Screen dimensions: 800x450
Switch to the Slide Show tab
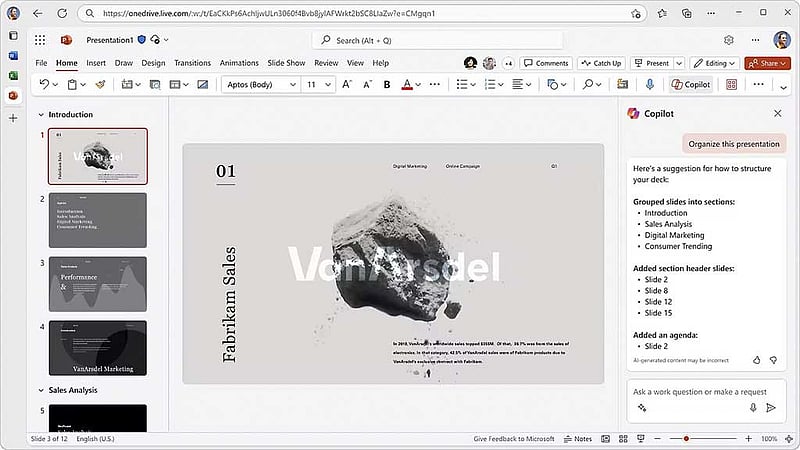tap(286, 63)
